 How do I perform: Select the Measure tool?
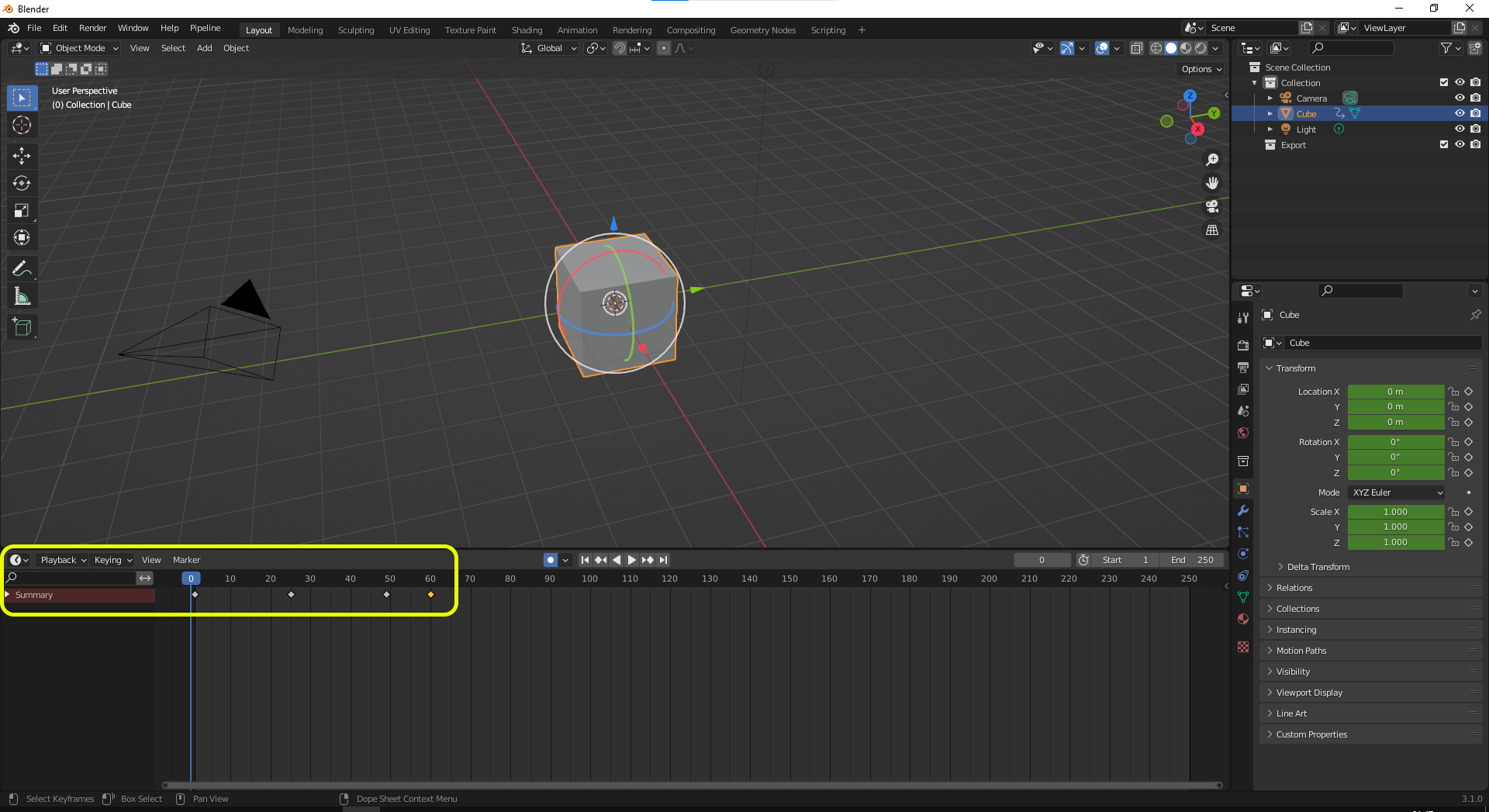point(22,296)
